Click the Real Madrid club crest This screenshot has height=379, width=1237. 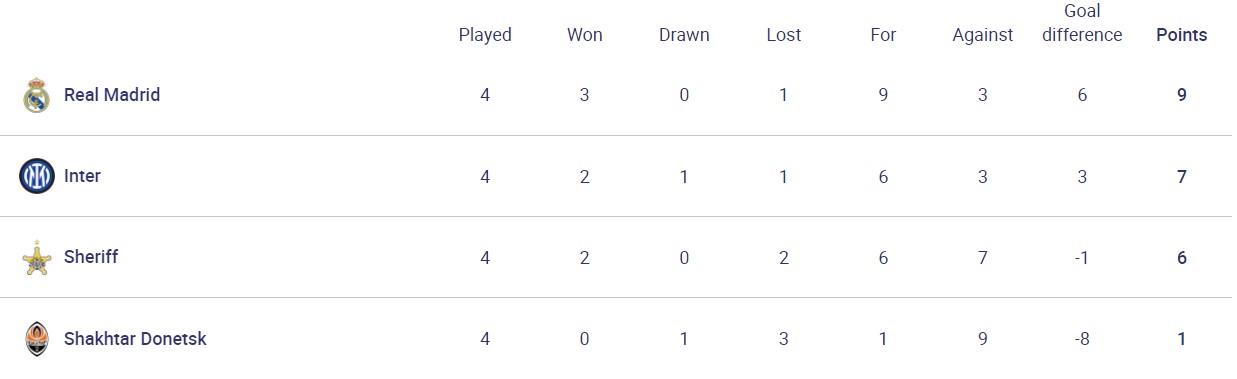(37, 95)
